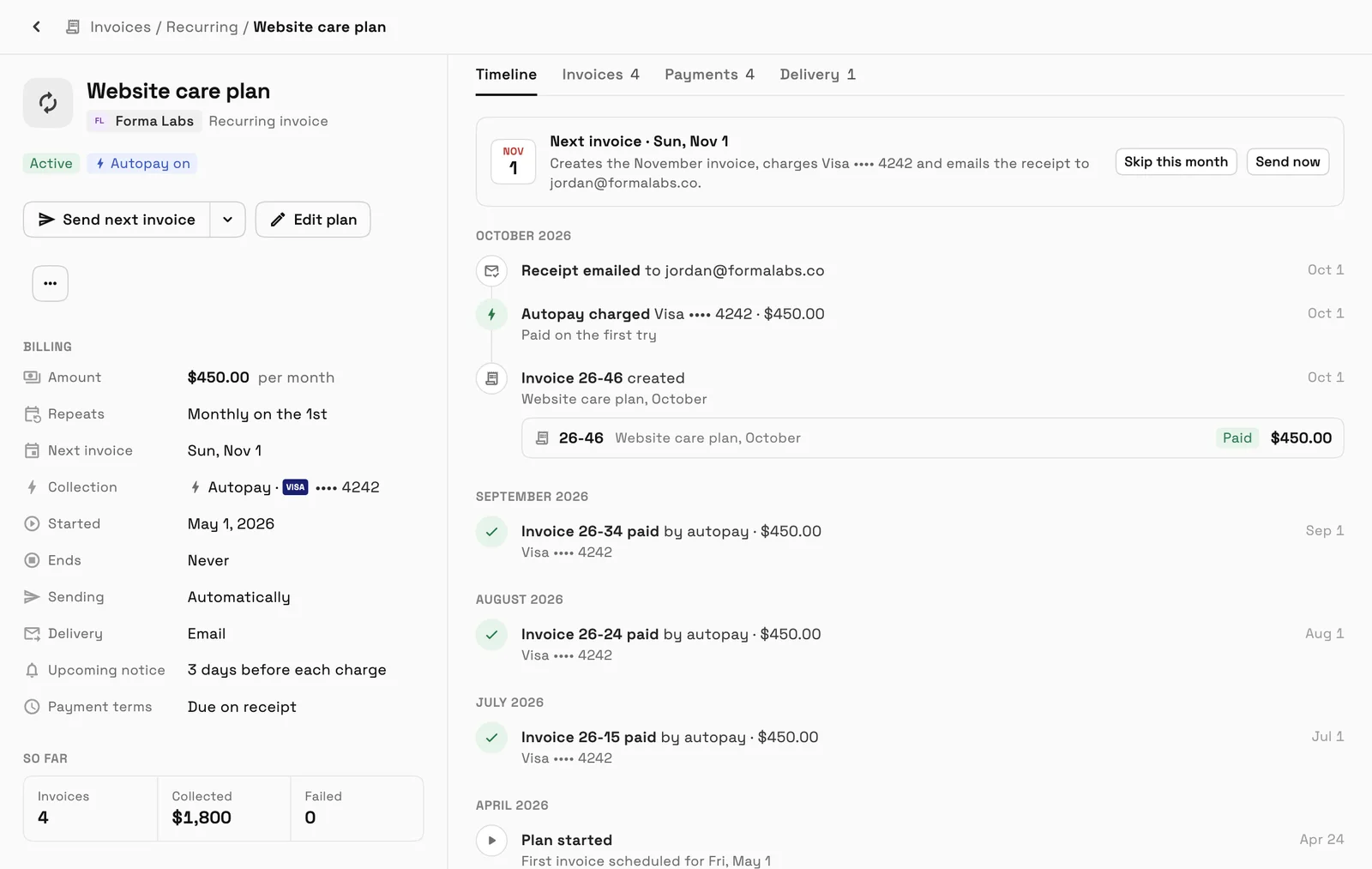Click the Autopay on badge
The width and height of the screenshot is (1372, 869).
pyautogui.click(x=142, y=164)
